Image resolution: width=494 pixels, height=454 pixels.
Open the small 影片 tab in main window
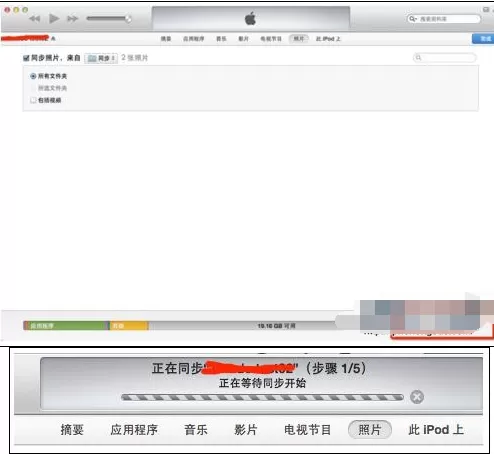pyautogui.click(x=244, y=39)
